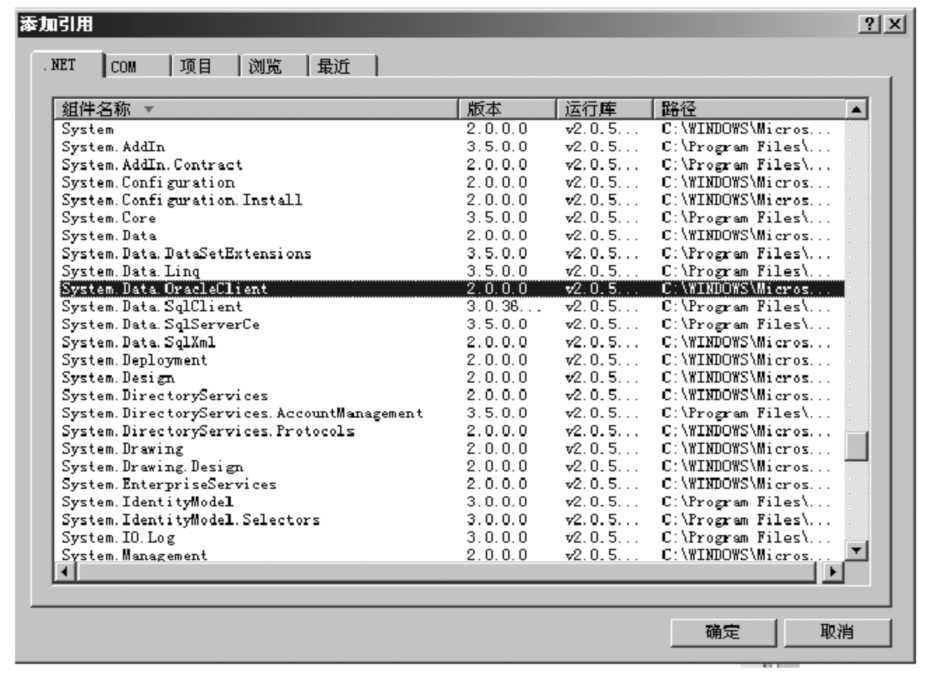The image size is (934, 676).
Task: Confirm with the 确定 button
Action: (x=723, y=632)
